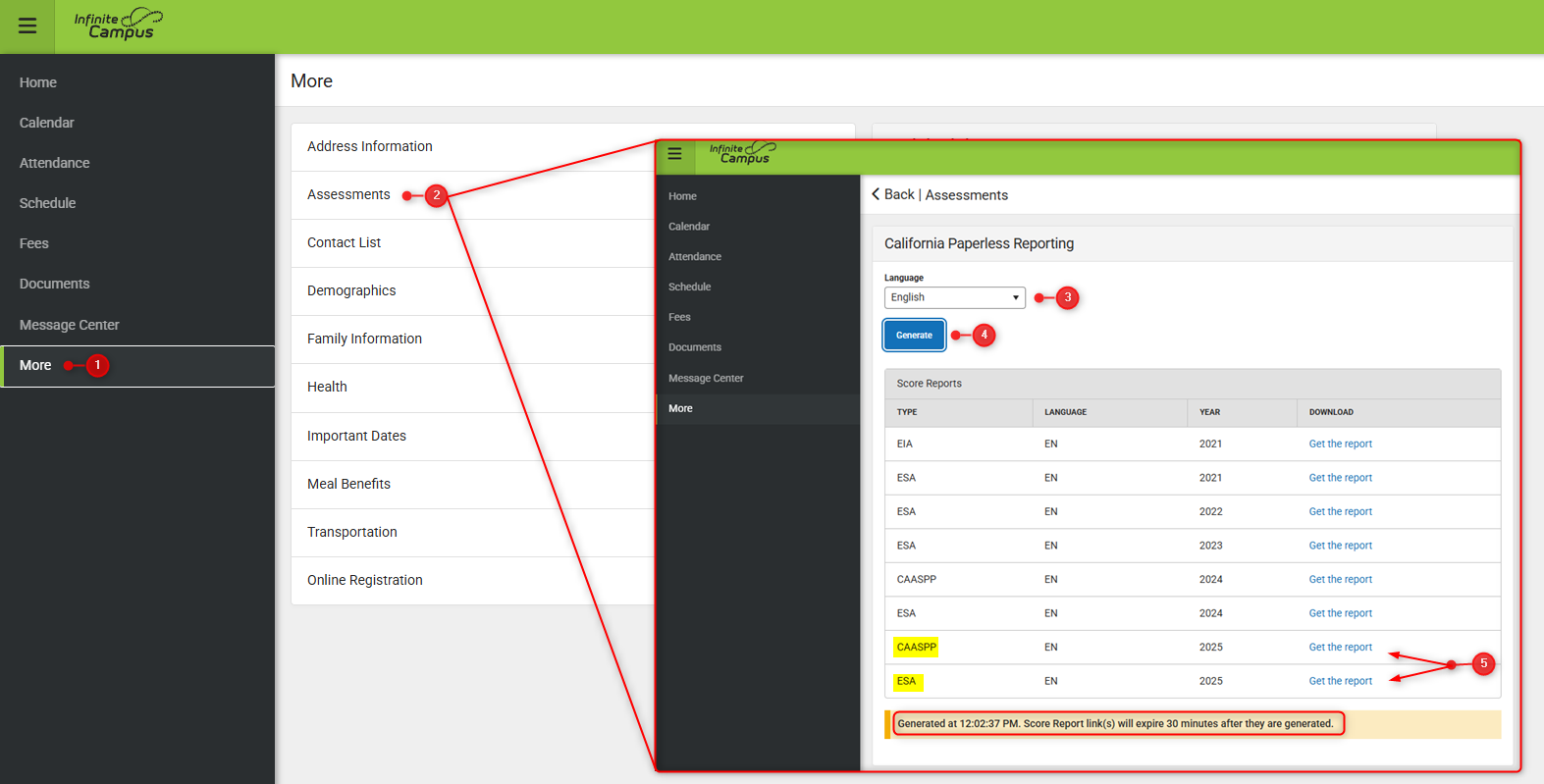Go to Home in main sidebar
The height and width of the screenshot is (784, 1544).
(x=38, y=82)
